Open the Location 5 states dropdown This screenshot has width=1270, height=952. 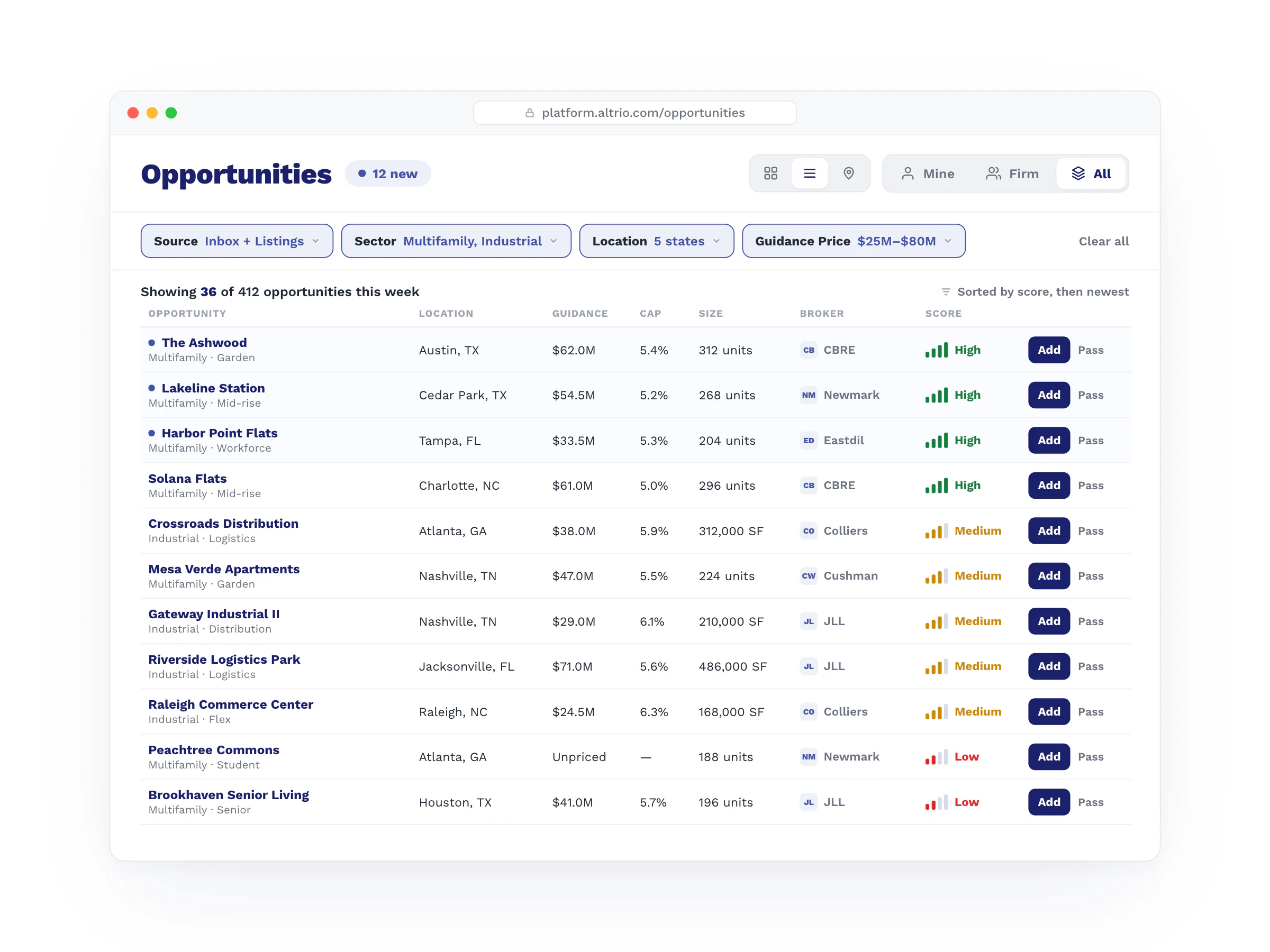[656, 241]
